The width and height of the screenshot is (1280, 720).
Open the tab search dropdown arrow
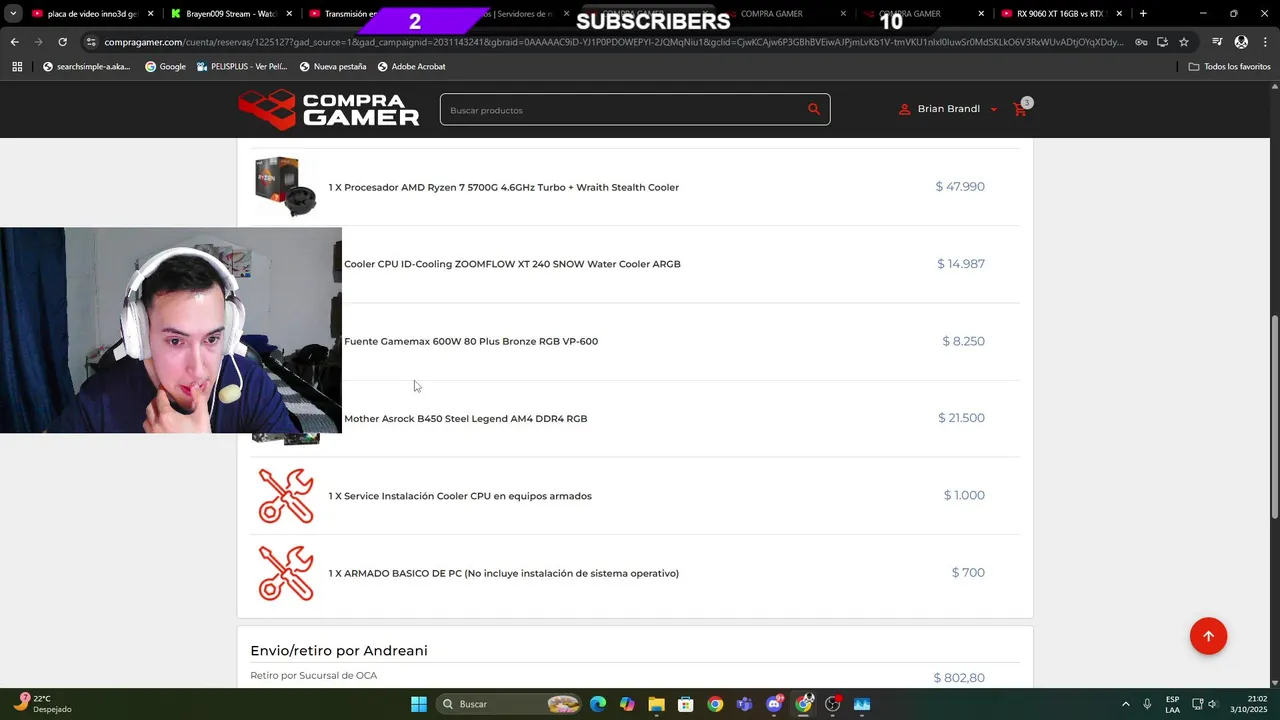(14, 14)
